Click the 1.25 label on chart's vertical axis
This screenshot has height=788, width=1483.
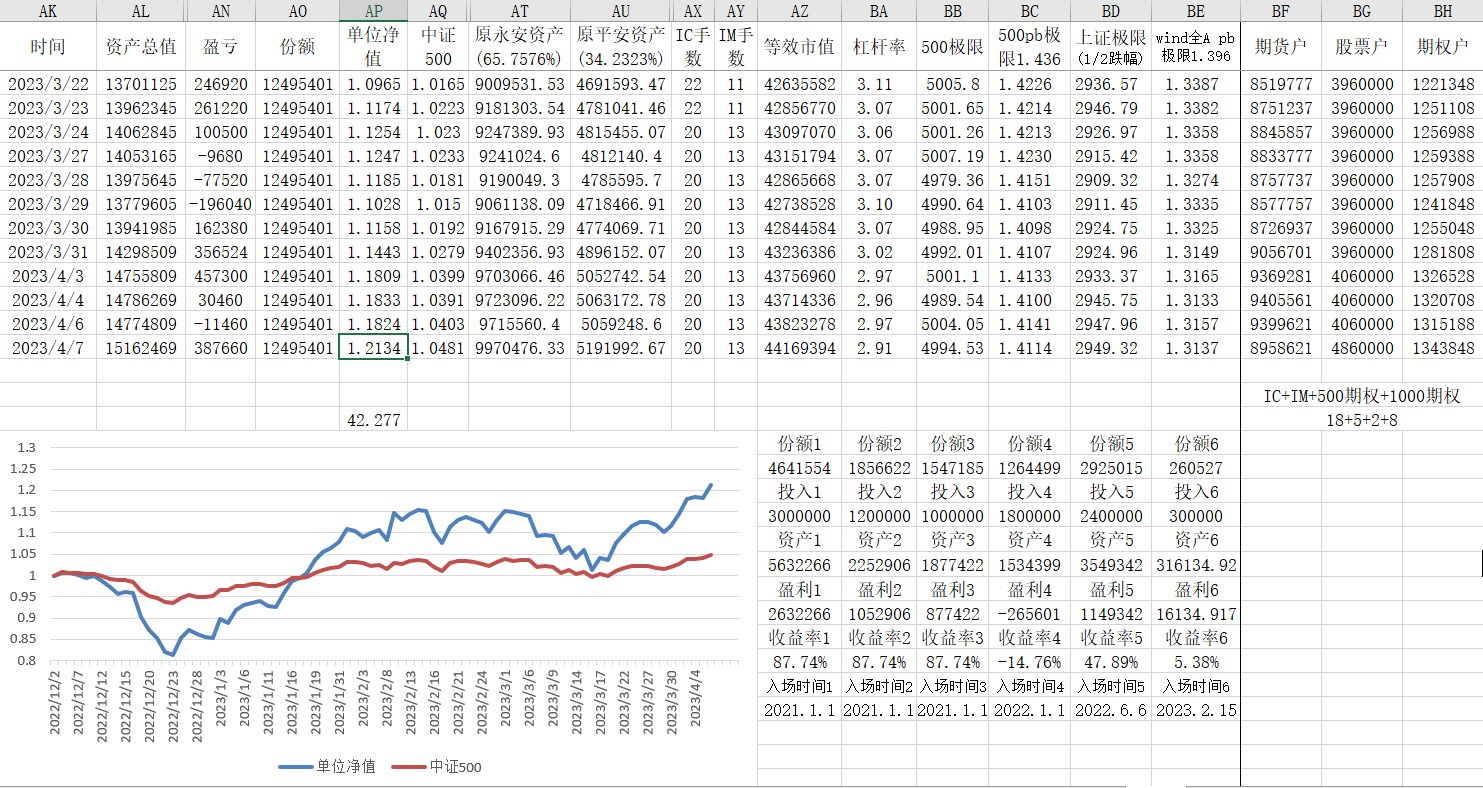click(22, 469)
